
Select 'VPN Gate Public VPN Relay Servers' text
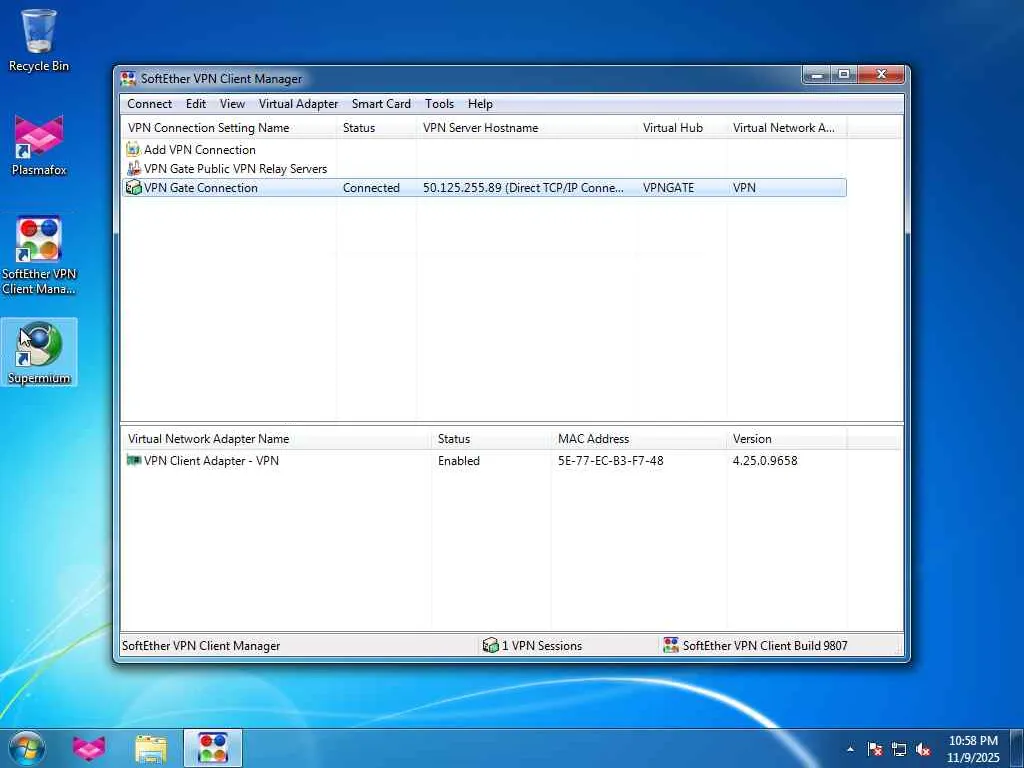[236, 168]
